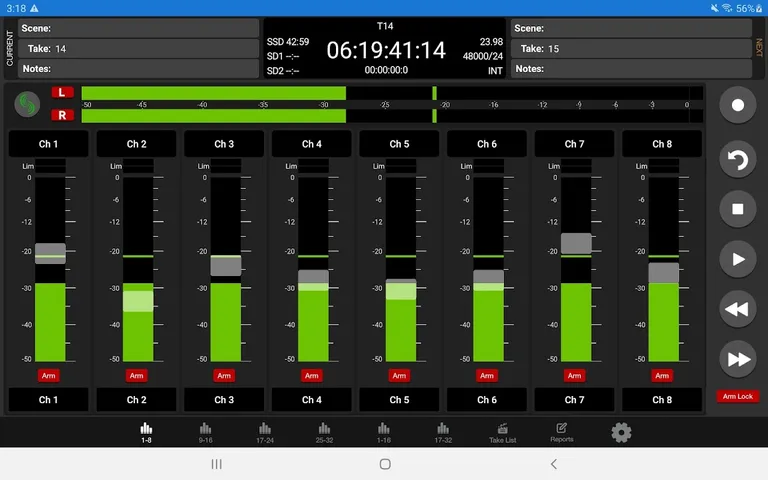Tap the green Sound Devices logo icon
The height and width of the screenshot is (480, 768).
click(27, 104)
